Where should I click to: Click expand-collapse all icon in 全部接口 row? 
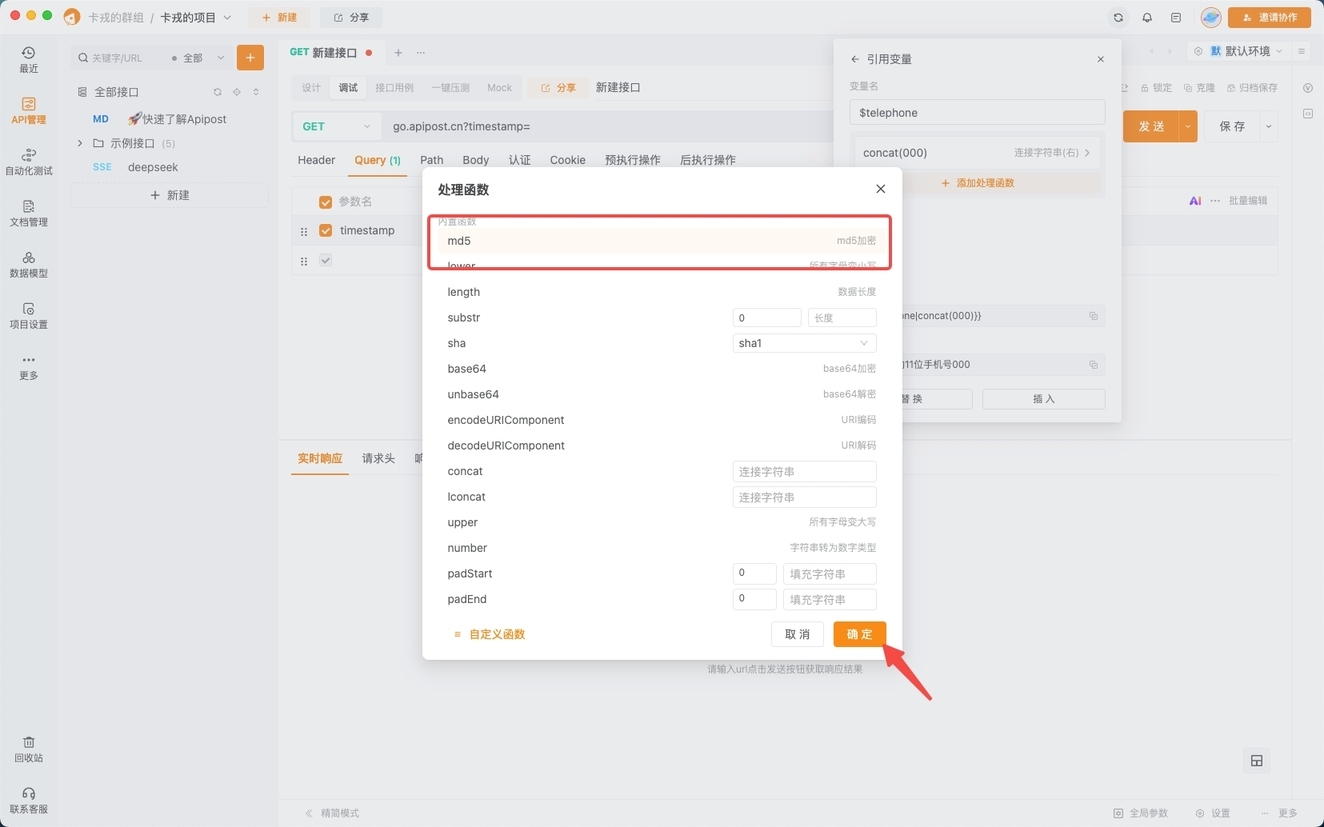pos(256,92)
